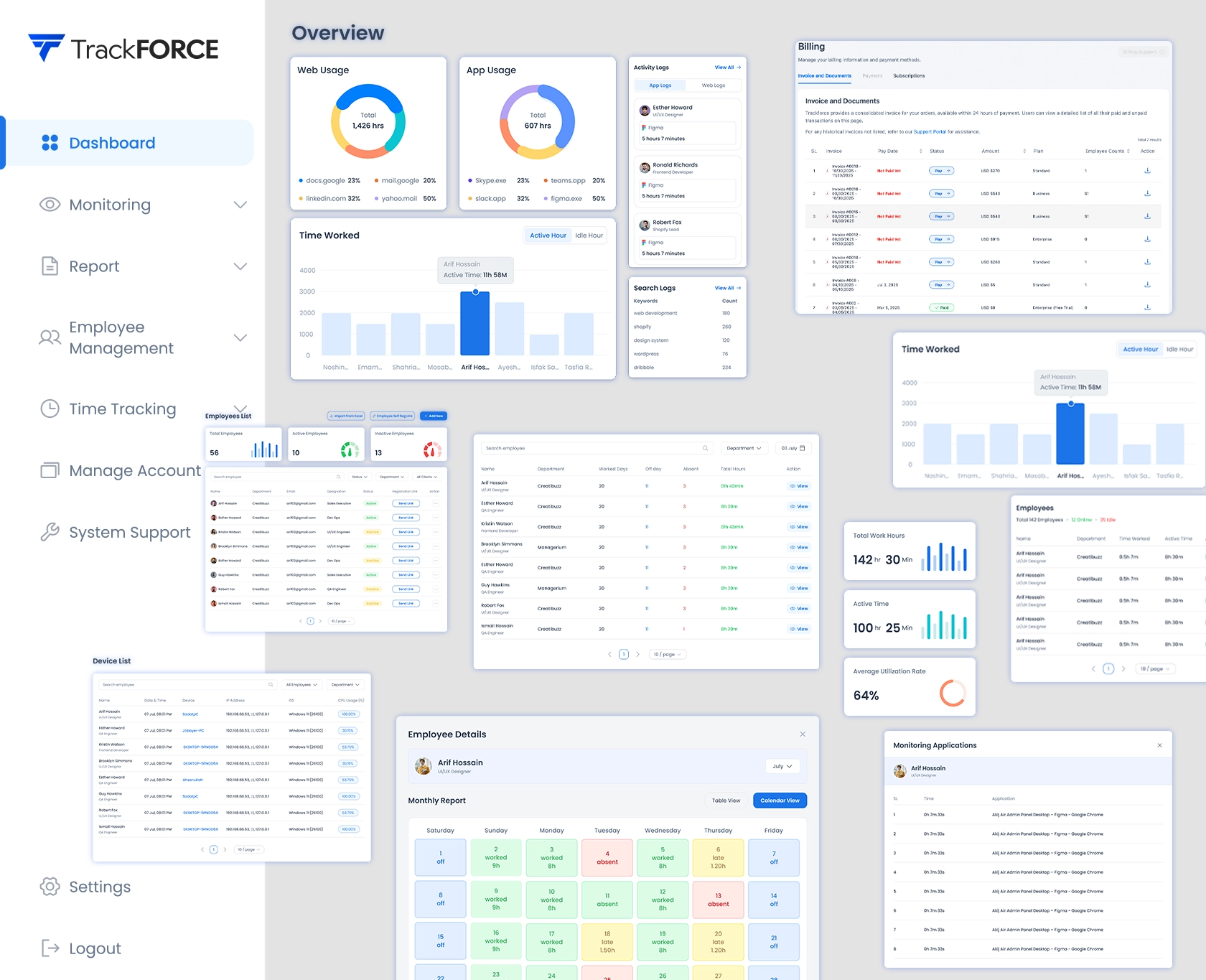This screenshot has width=1206, height=980.
Task: Open Dashboard via its grid icon
Action: (x=50, y=143)
